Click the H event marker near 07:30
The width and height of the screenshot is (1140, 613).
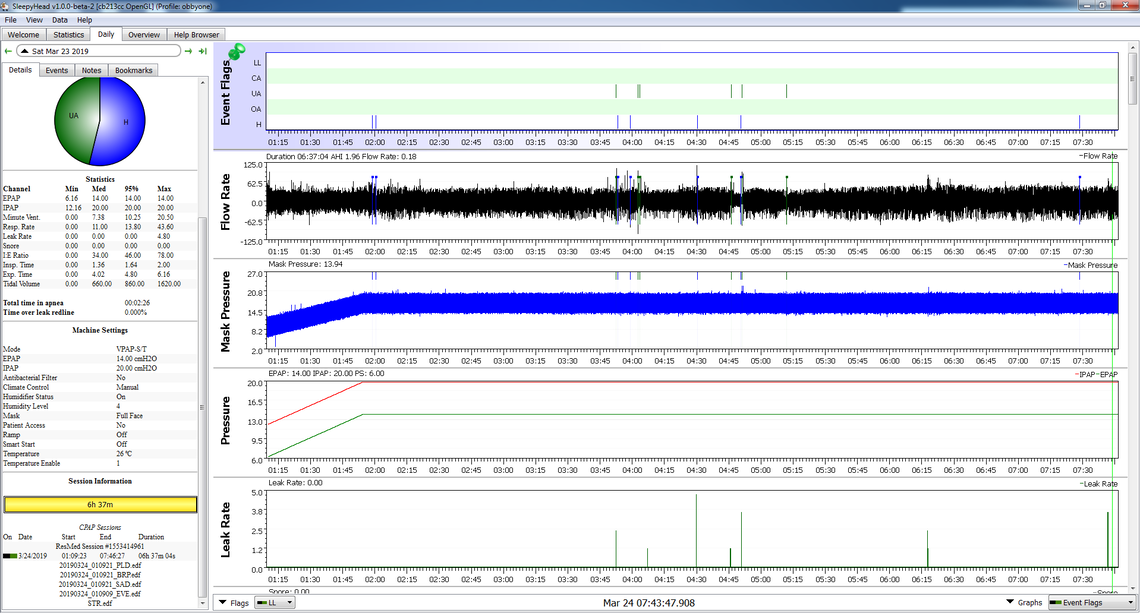(x=1079, y=122)
